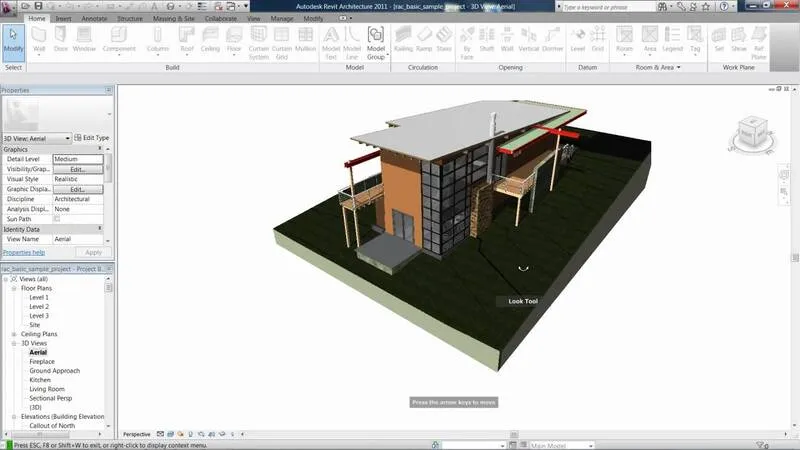Open the Properties help link
The height and width of the screenshot is (450, 800).
pyautogui.click(x=23, y=252)
